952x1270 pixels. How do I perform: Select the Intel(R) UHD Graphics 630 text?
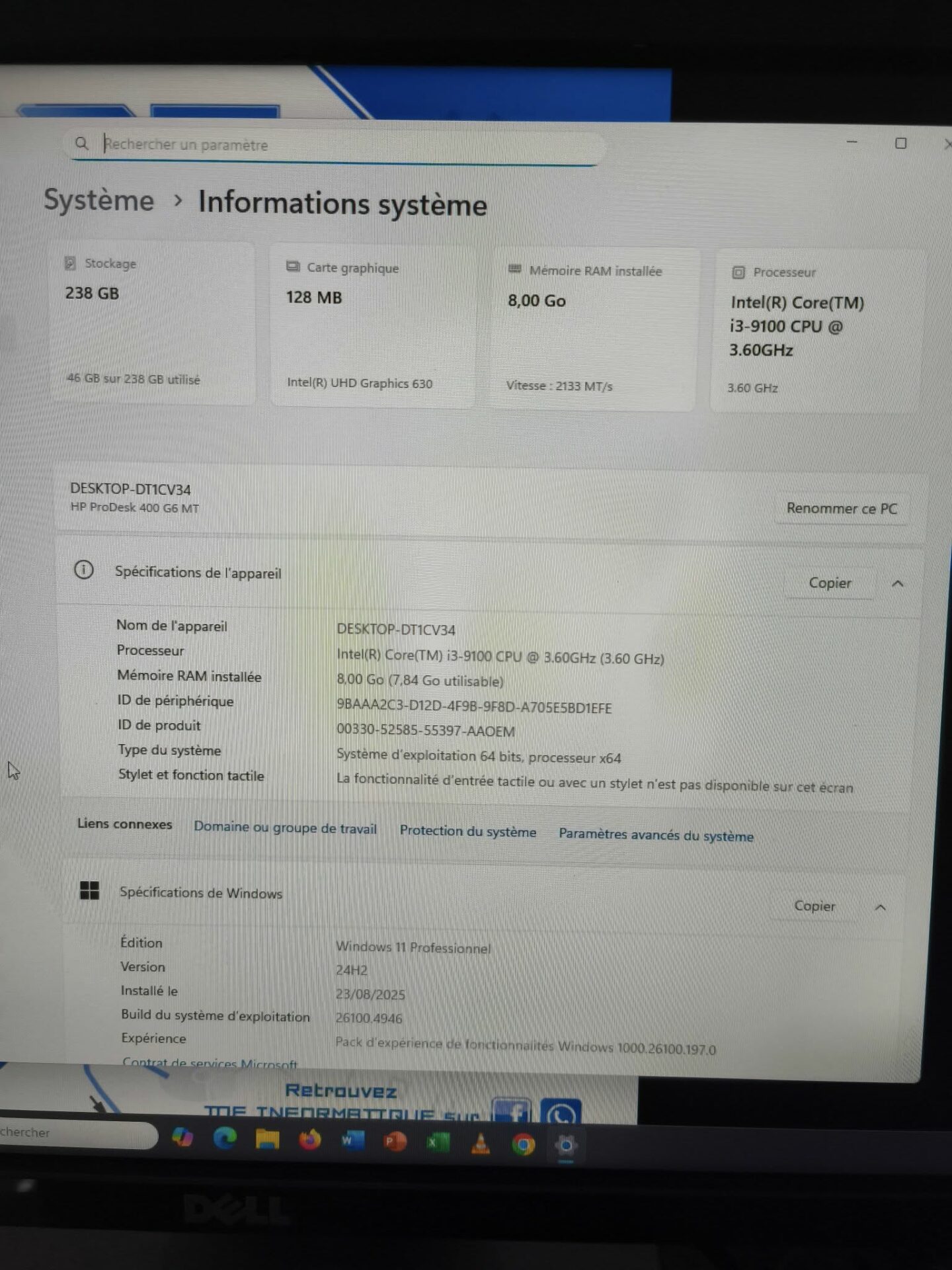click(x=360, y=383)
